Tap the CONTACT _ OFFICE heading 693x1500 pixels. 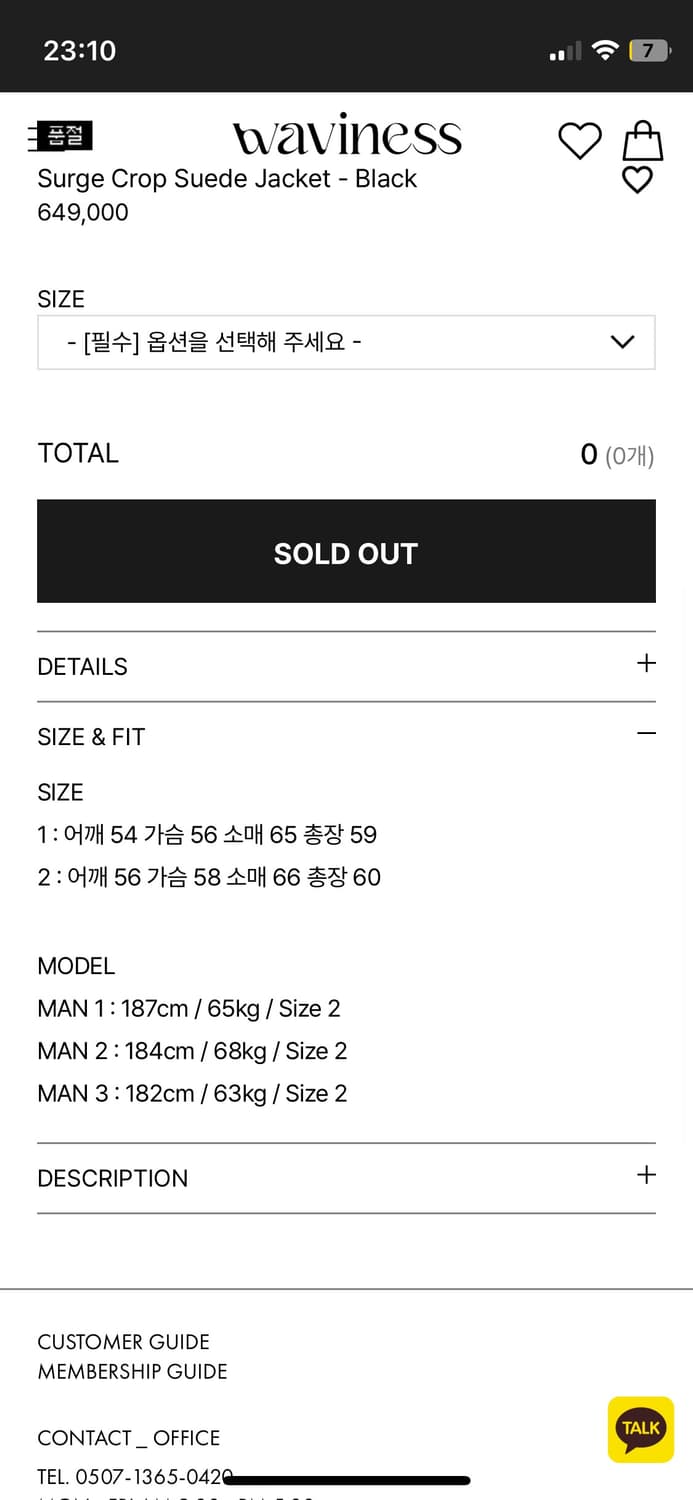click(x=128, y=1437)
